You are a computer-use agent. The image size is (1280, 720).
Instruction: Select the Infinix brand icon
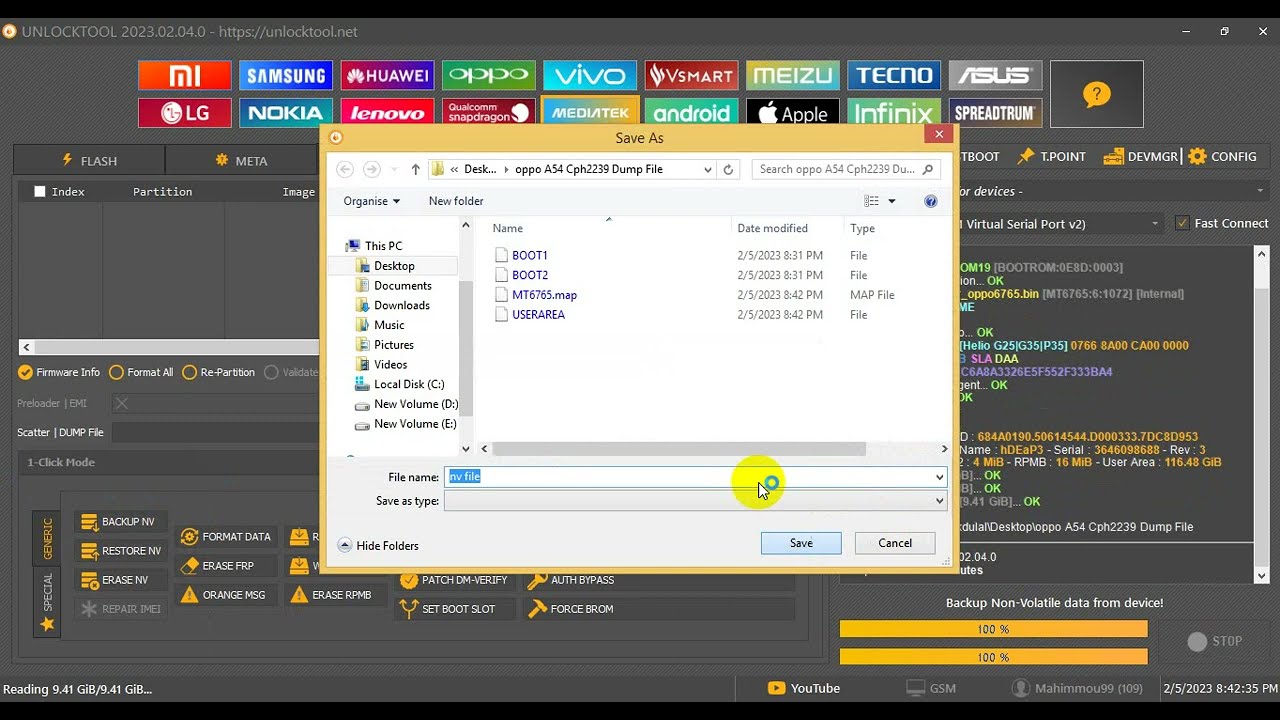(x=894, y=112)
